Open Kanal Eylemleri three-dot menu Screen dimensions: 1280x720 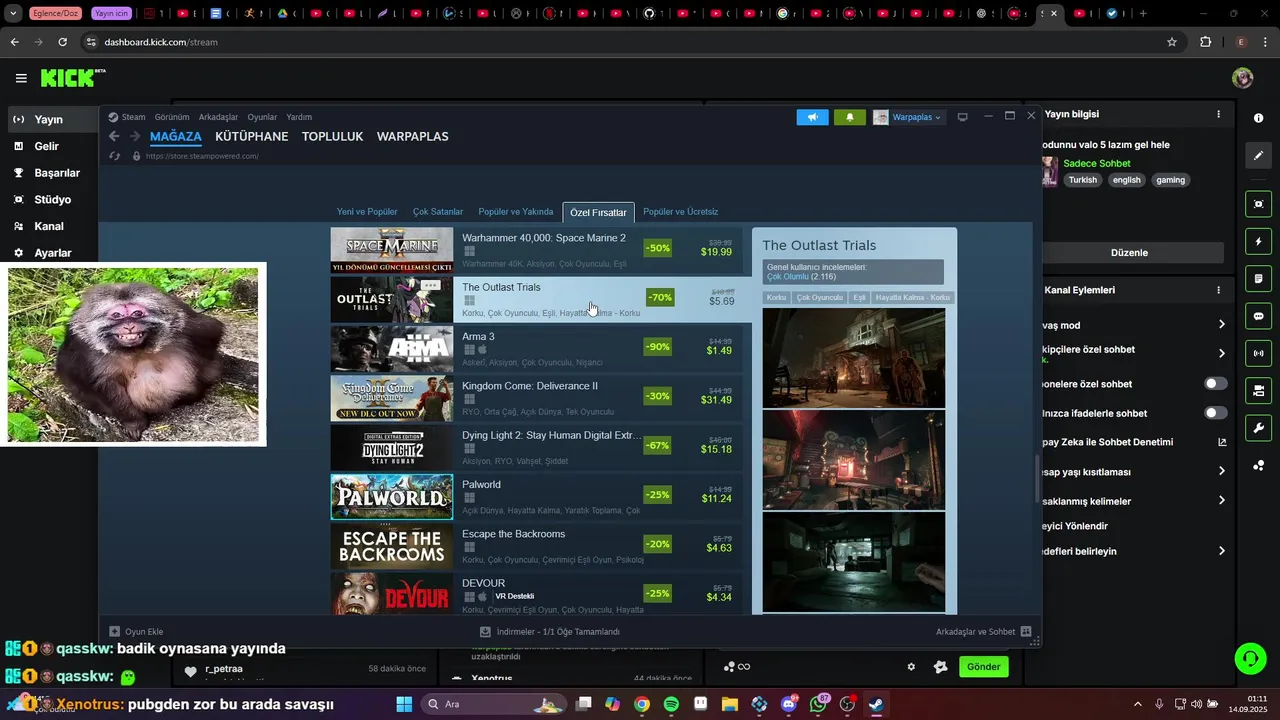tap(1218, 290)
